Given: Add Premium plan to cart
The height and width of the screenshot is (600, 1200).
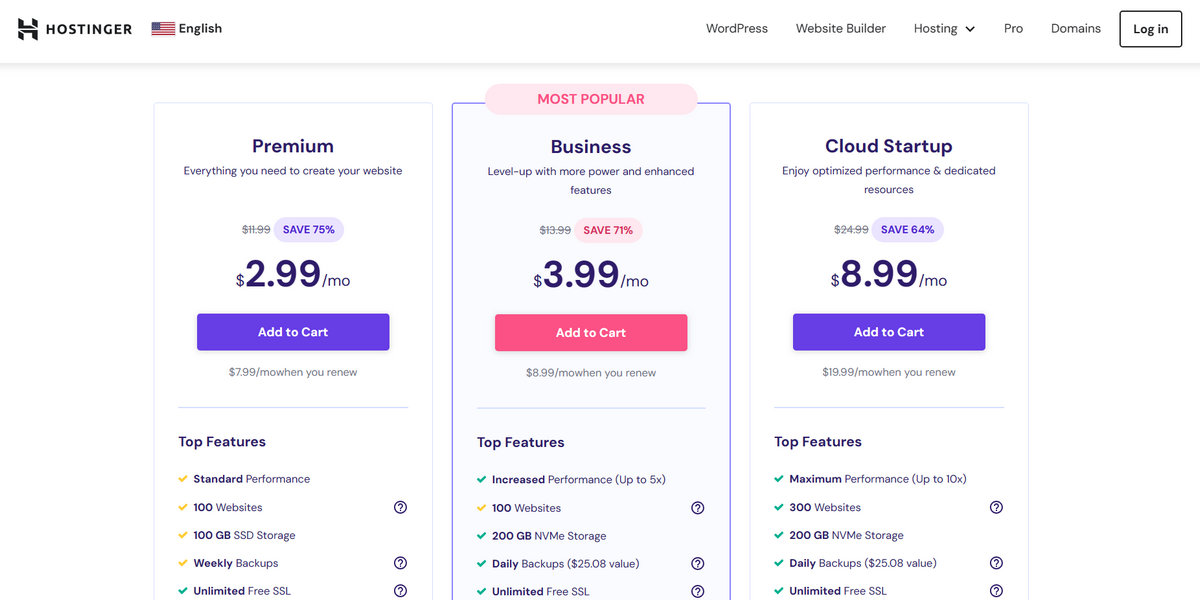Looking at the screenshot, I should tap(293, 332).
